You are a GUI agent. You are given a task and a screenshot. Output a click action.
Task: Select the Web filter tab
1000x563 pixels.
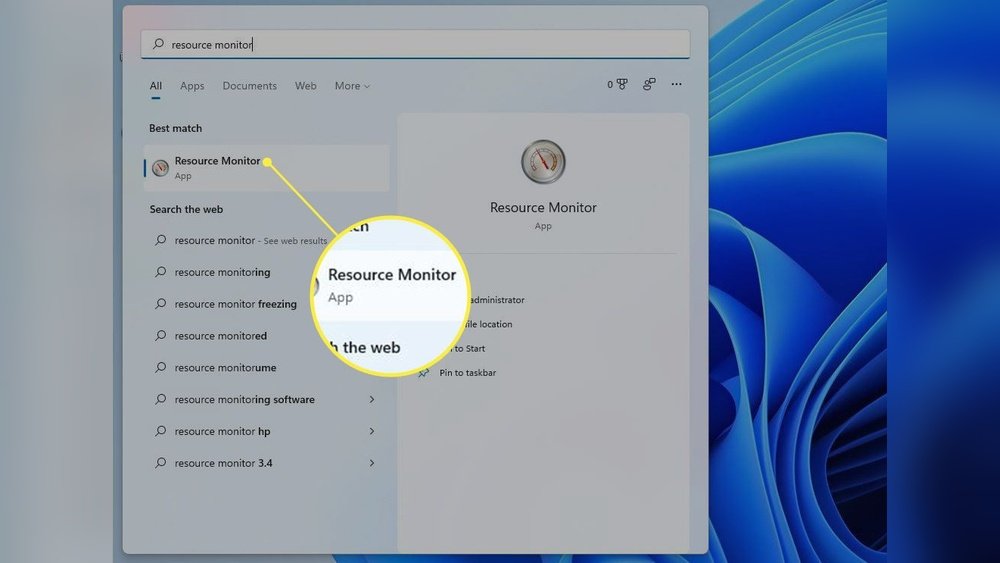tap(306, 86)
